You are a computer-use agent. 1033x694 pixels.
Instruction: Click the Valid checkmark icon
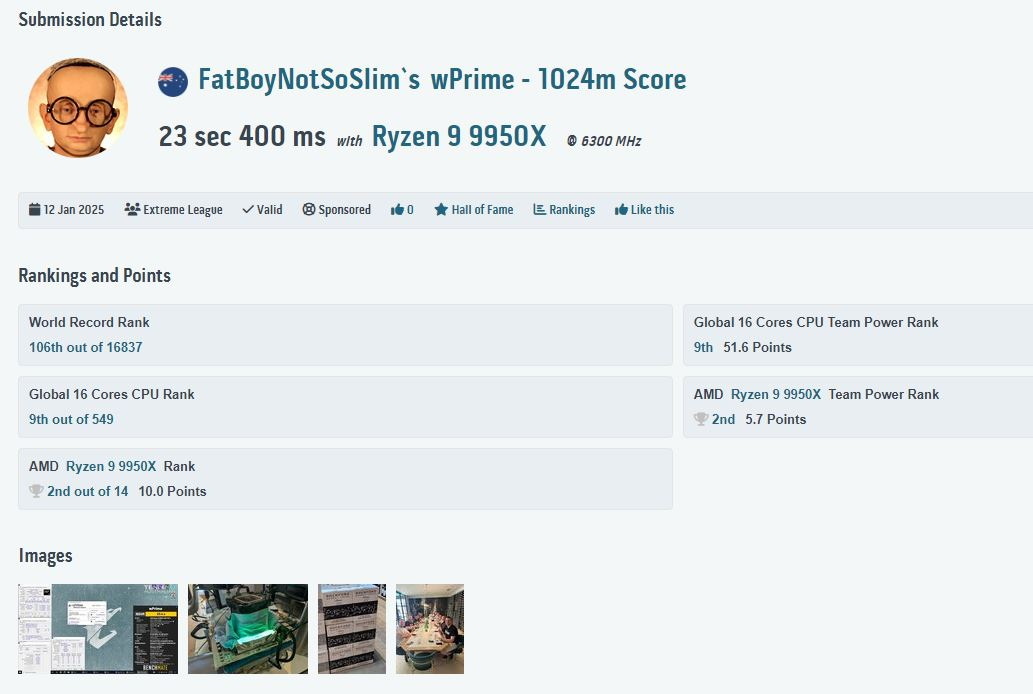[x=248, y=210]
